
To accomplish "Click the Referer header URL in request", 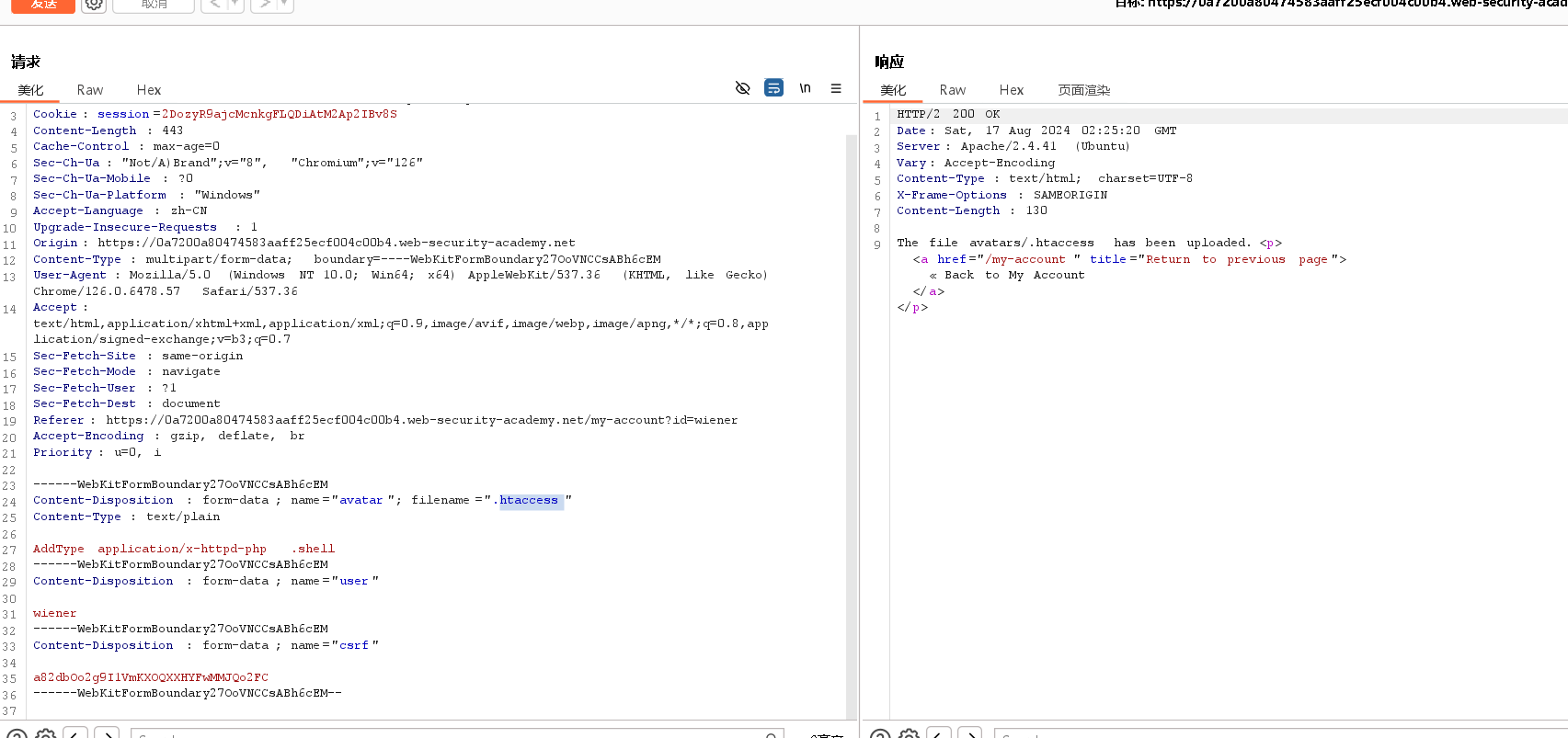I will (421, 420).
